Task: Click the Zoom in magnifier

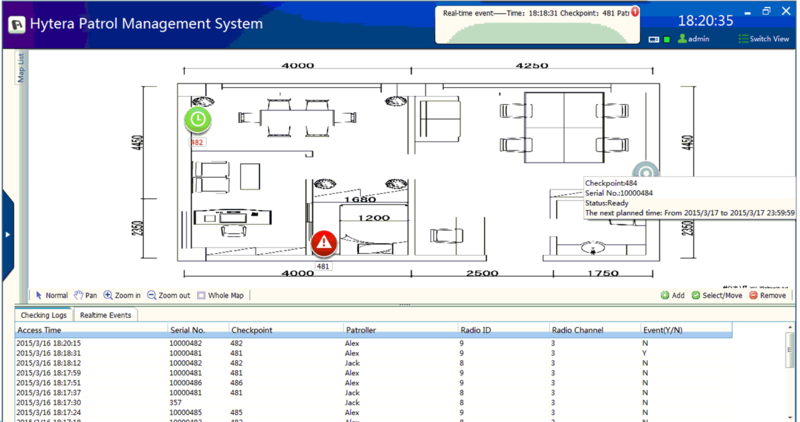Action: pyautogui.click(x=122, y=296)
